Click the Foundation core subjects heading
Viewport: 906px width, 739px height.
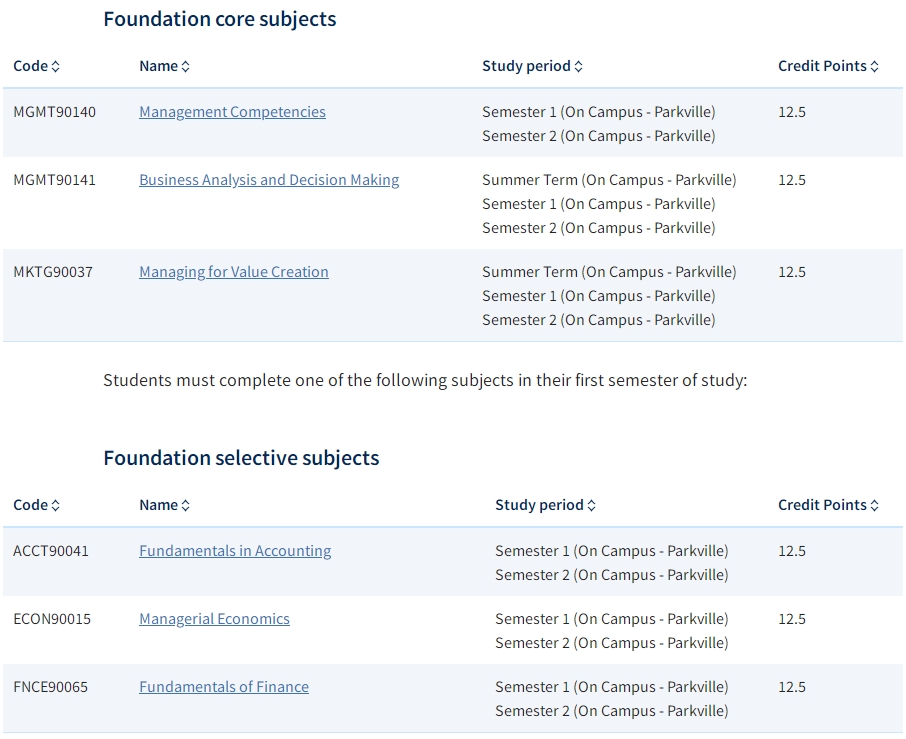click(x=220, y=19)
